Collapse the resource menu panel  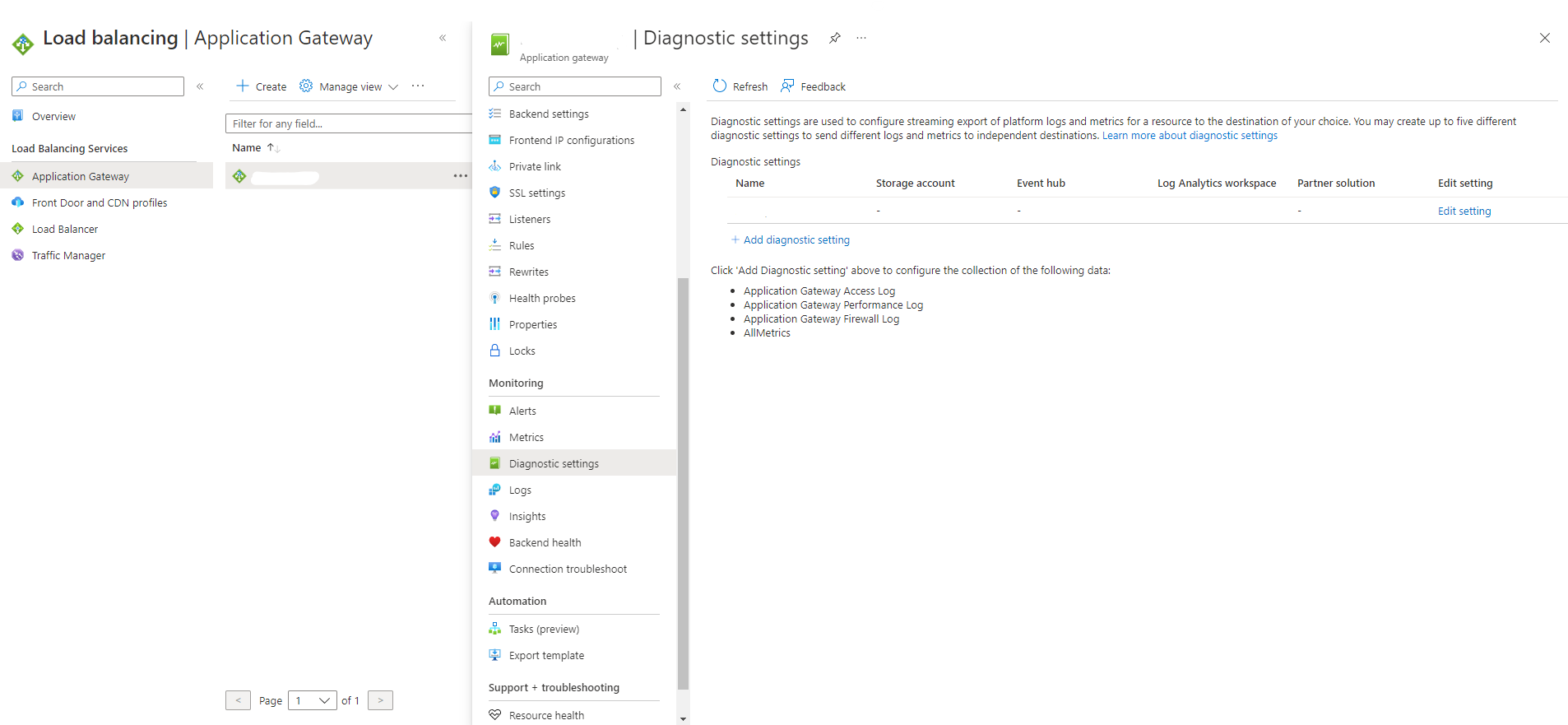click(677, 86)
